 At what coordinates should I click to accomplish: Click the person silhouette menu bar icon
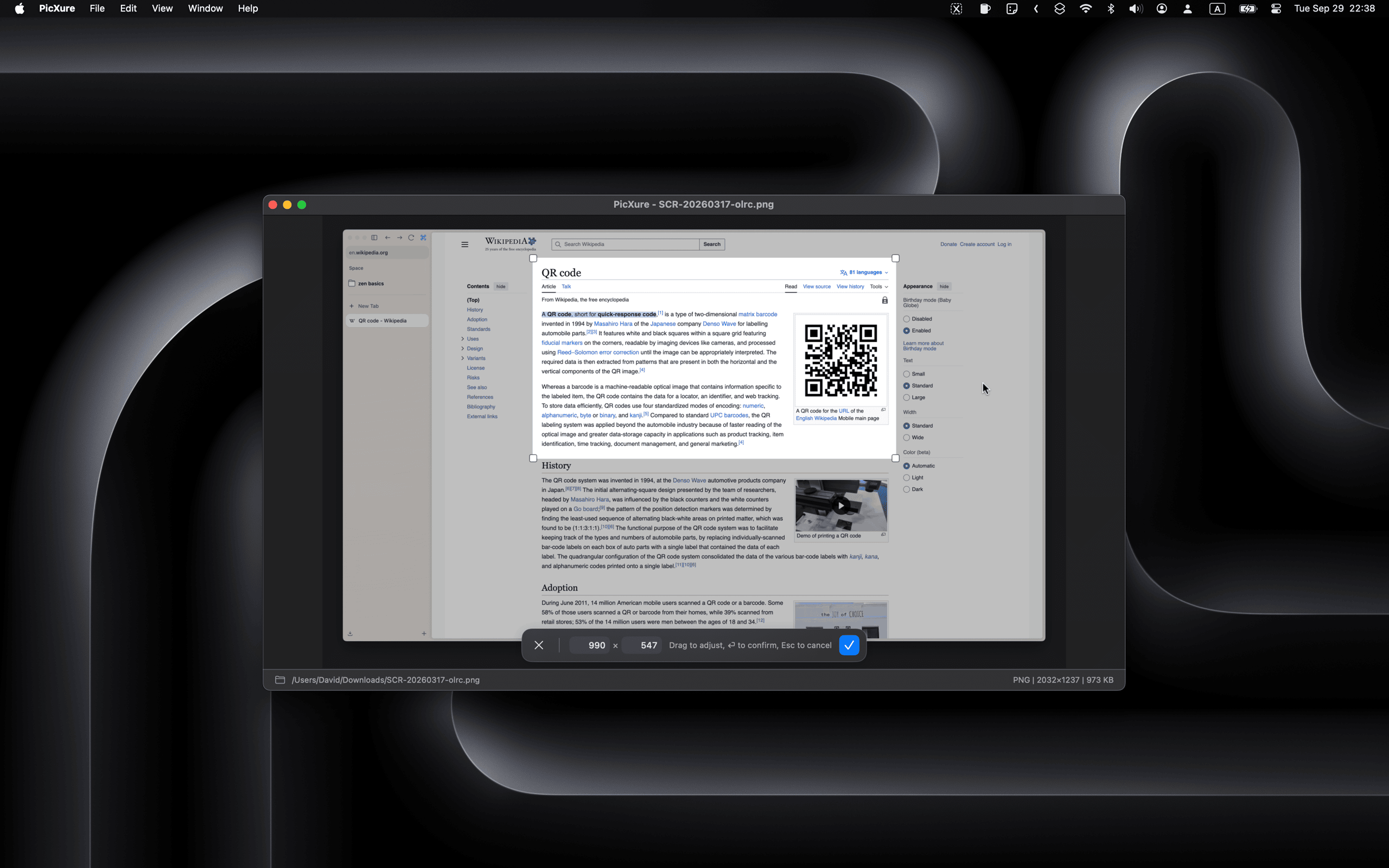pyautogui.click(x=1188, y=9)
